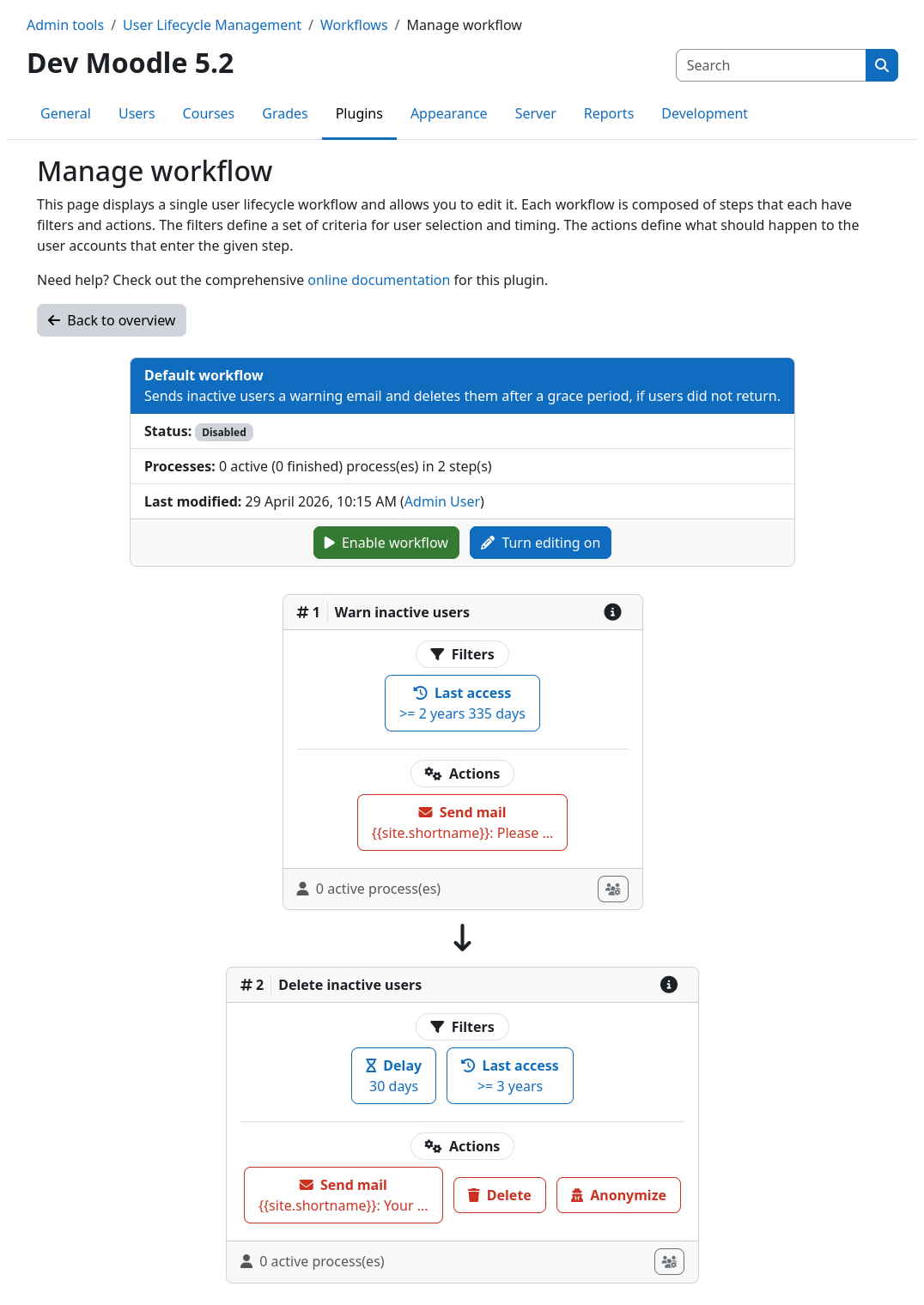
Task: Open the info tooltip for Delete inactive users
Action: pos(669,985)
